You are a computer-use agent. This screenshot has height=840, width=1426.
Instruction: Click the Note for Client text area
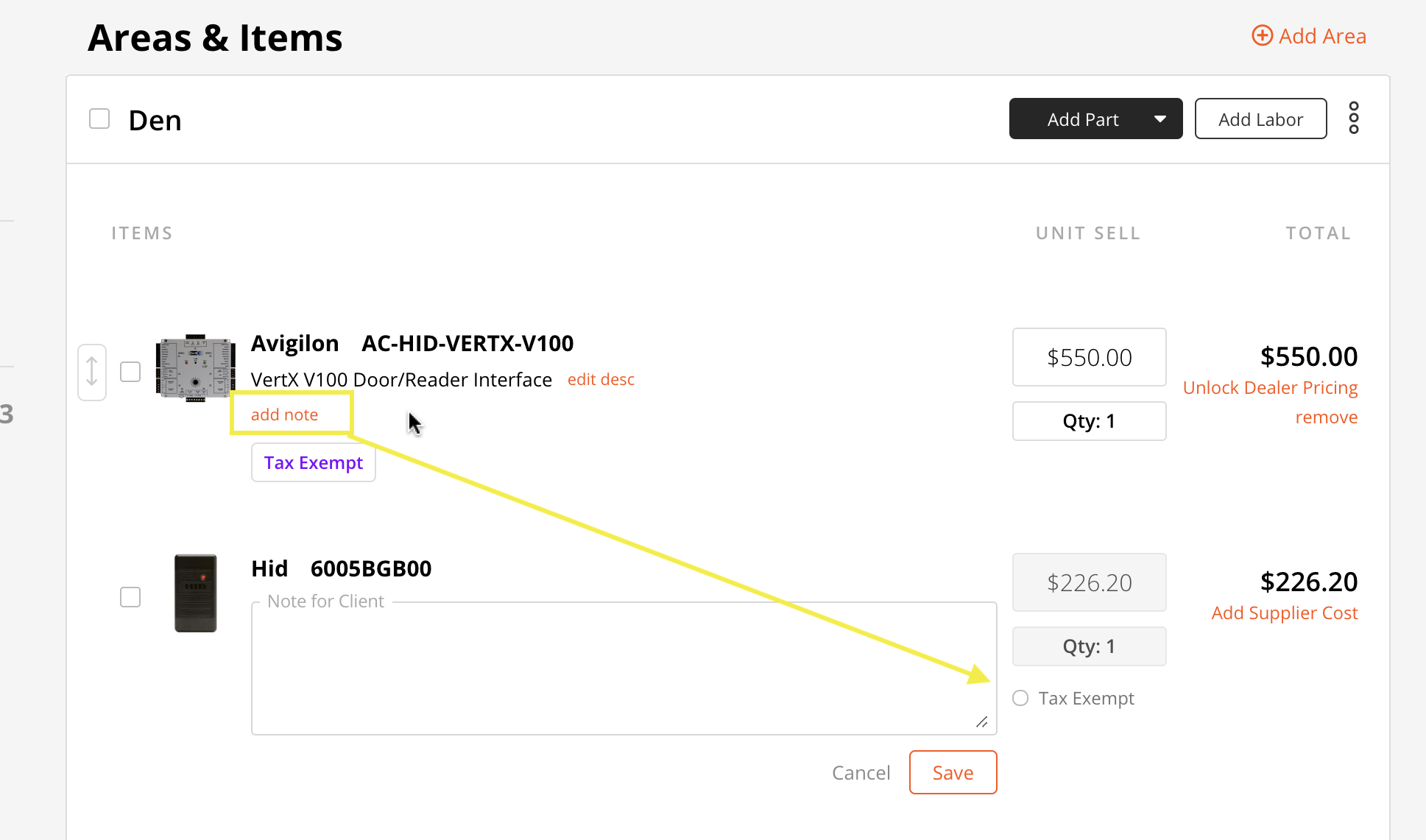pos(624,668)
